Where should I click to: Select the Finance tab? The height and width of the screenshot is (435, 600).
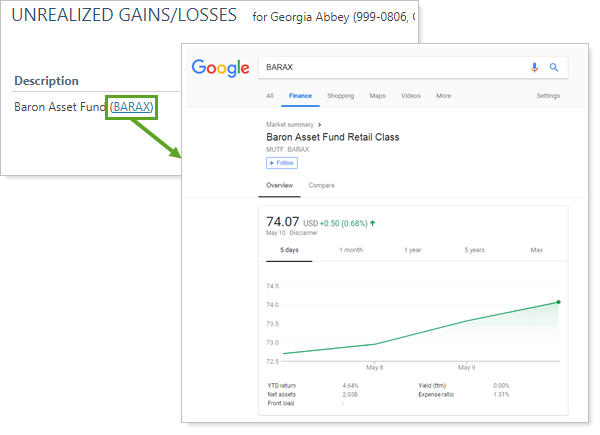[x=300, y=96]
